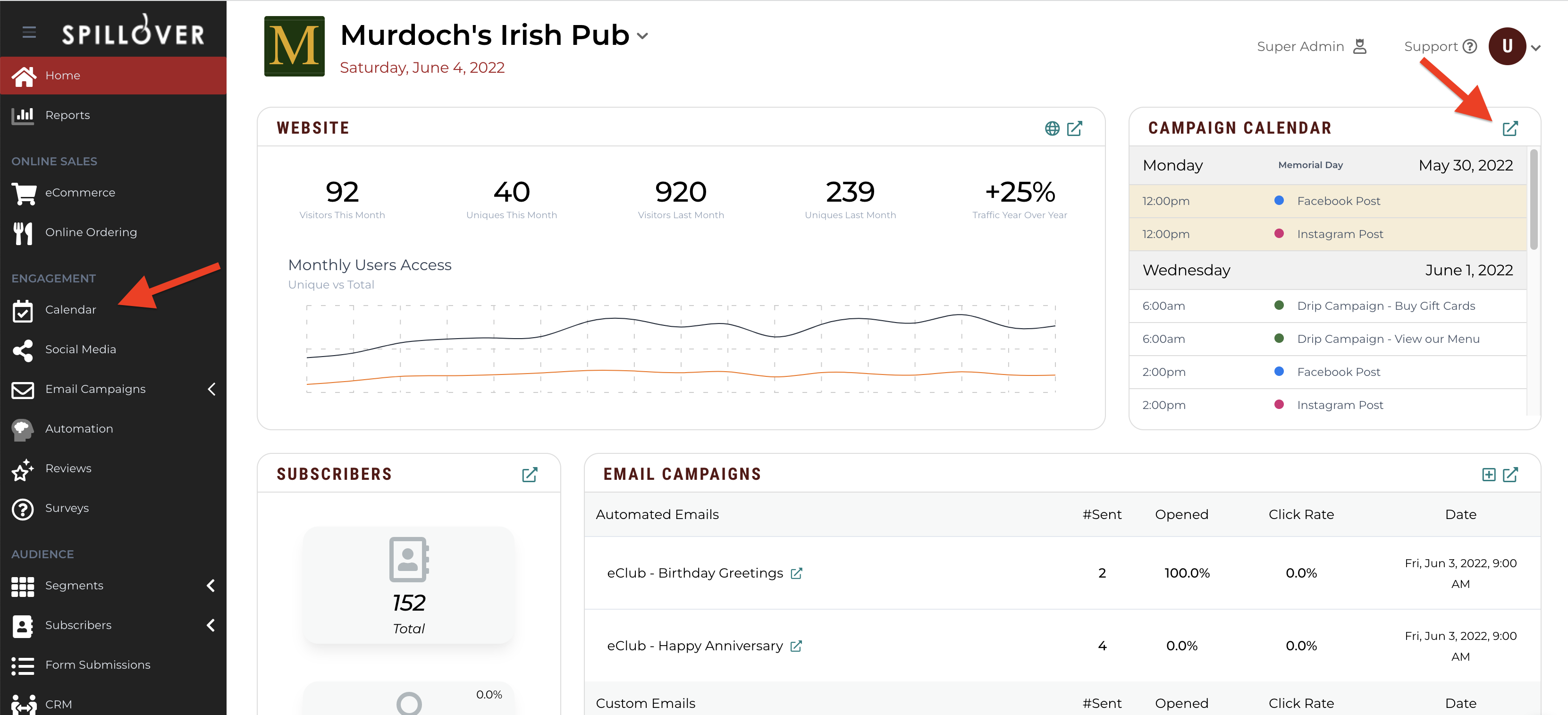The height and width of the screenshot is (715, 1568).
Task: Select Wednesday 2:00pm Facebook Post entry
Action: point(1328,372)
